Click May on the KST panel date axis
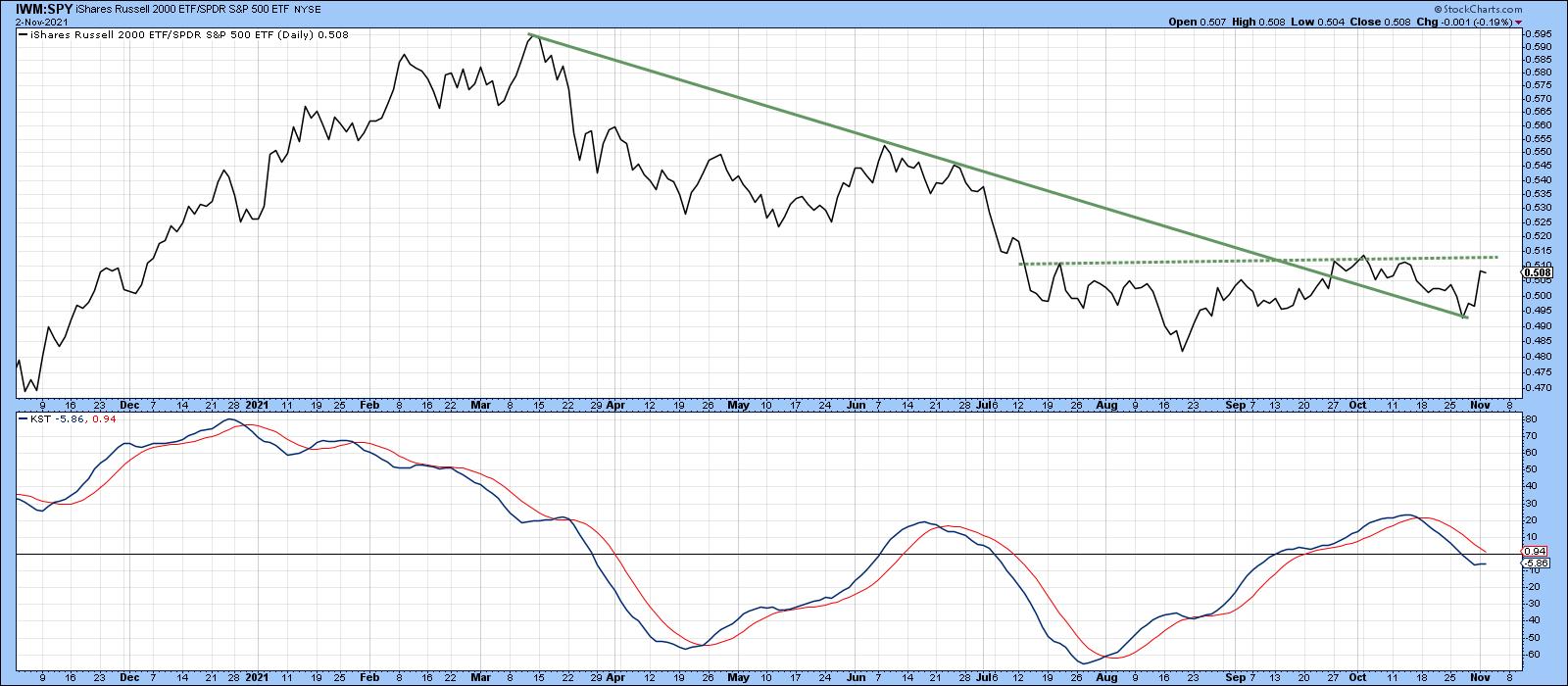This screenshot has height=686, width=1568. coord(738,676)
